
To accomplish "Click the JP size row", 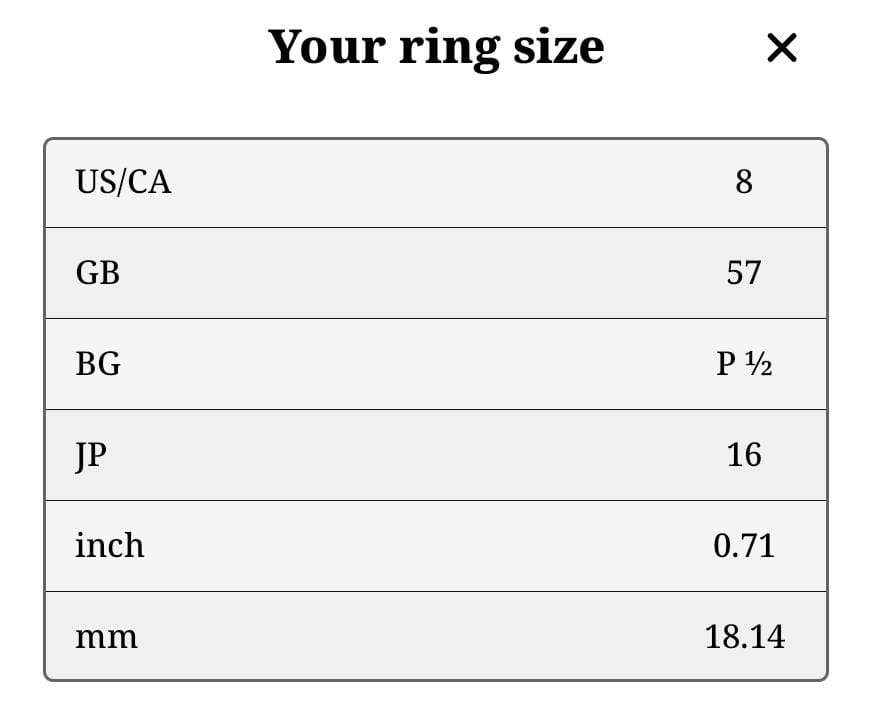I will coord(435,454).
